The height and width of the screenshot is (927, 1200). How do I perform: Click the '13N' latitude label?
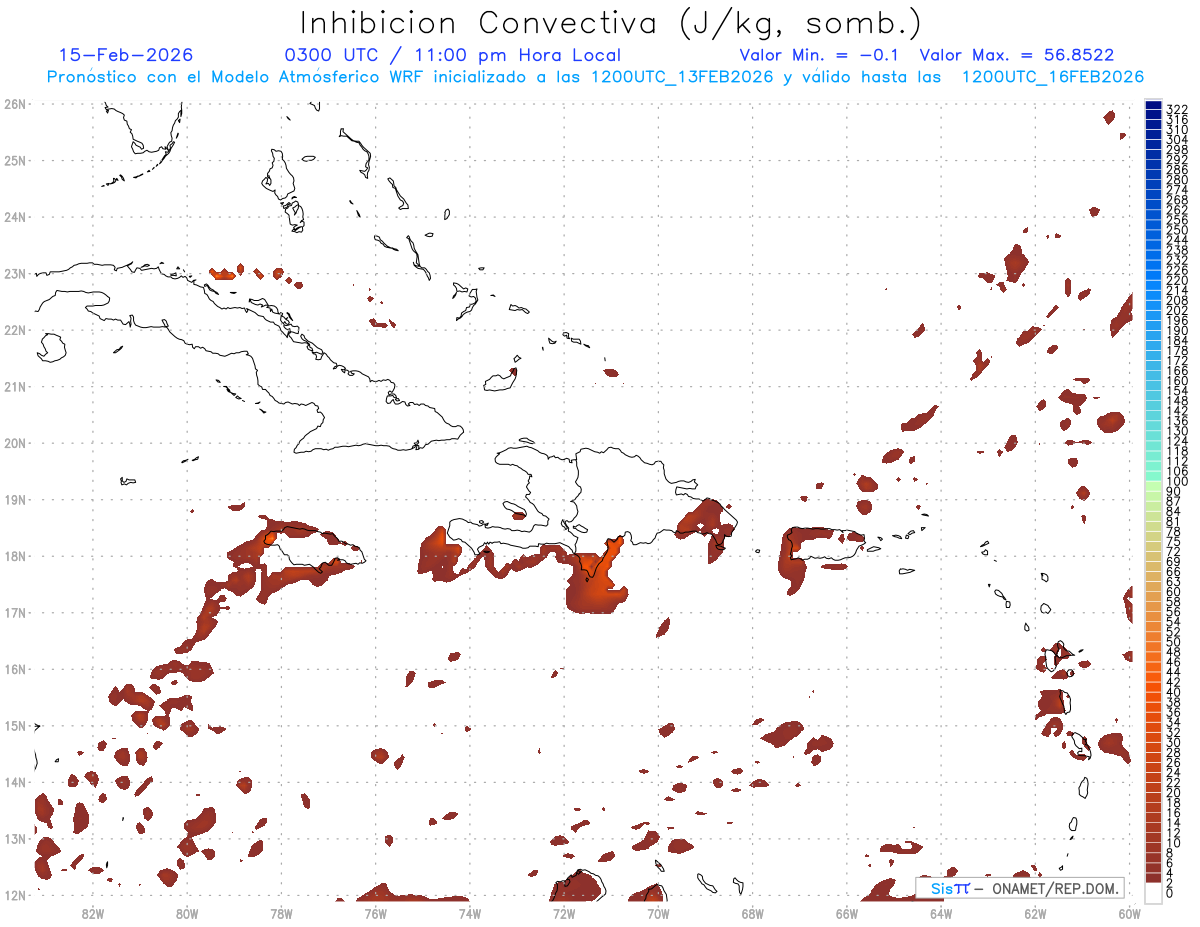pos(14,838)
